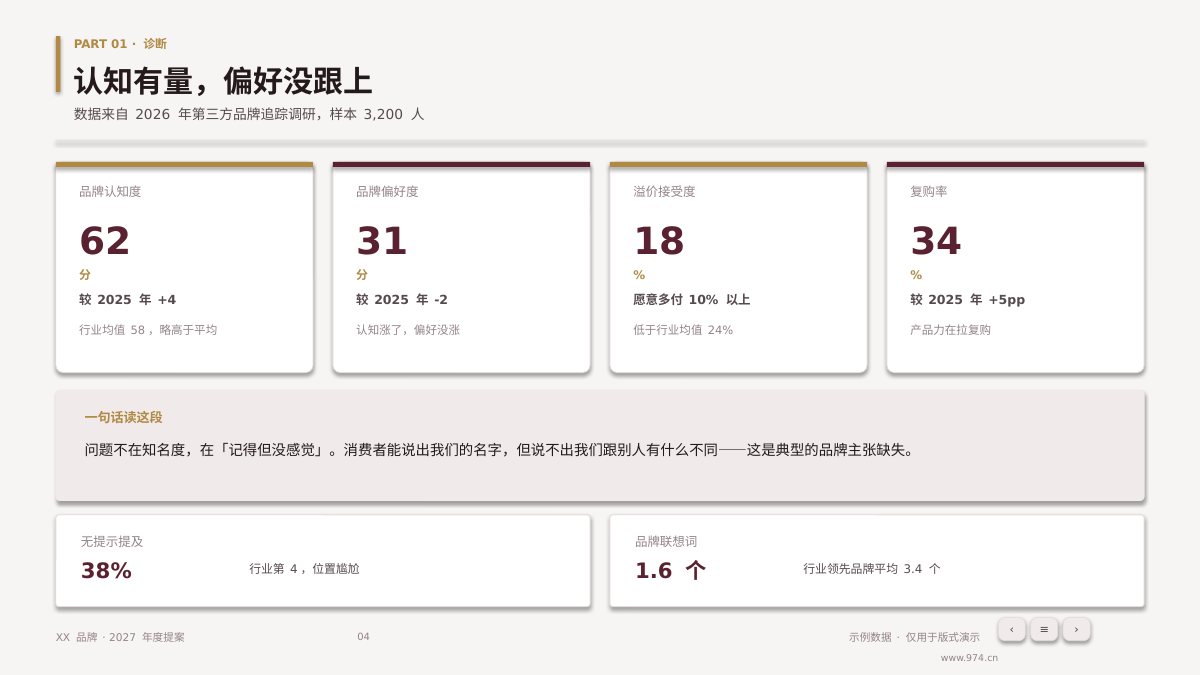This screenshot has width=1200, height=675.
Task: Select the summary sentence about 品牌主张缺失
Action: 499,450
